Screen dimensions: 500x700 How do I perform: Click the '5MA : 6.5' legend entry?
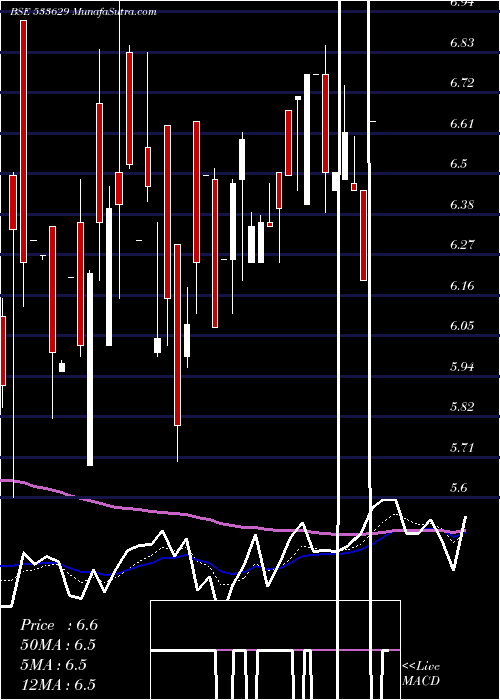(x=53, y=664)
